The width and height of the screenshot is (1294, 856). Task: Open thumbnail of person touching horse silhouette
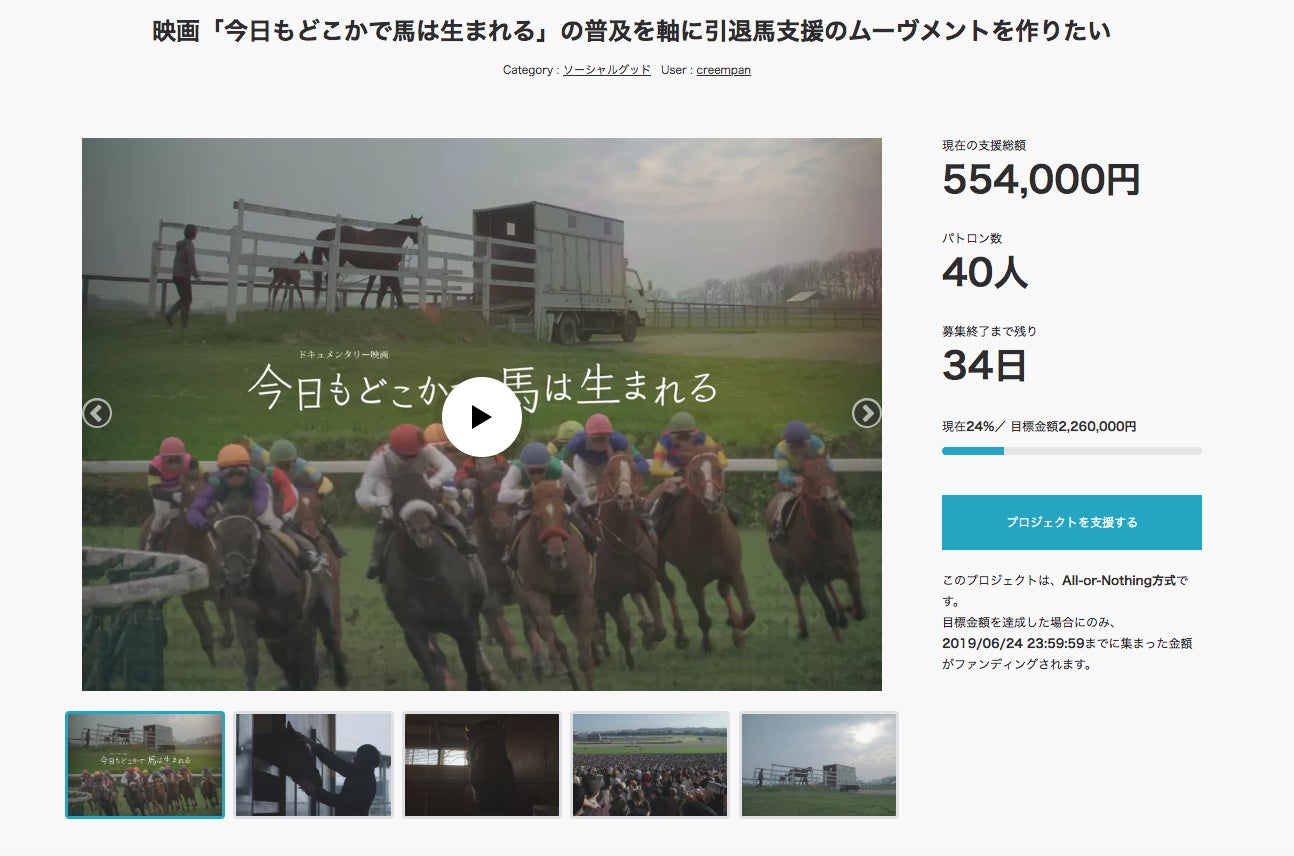point(313,765)
